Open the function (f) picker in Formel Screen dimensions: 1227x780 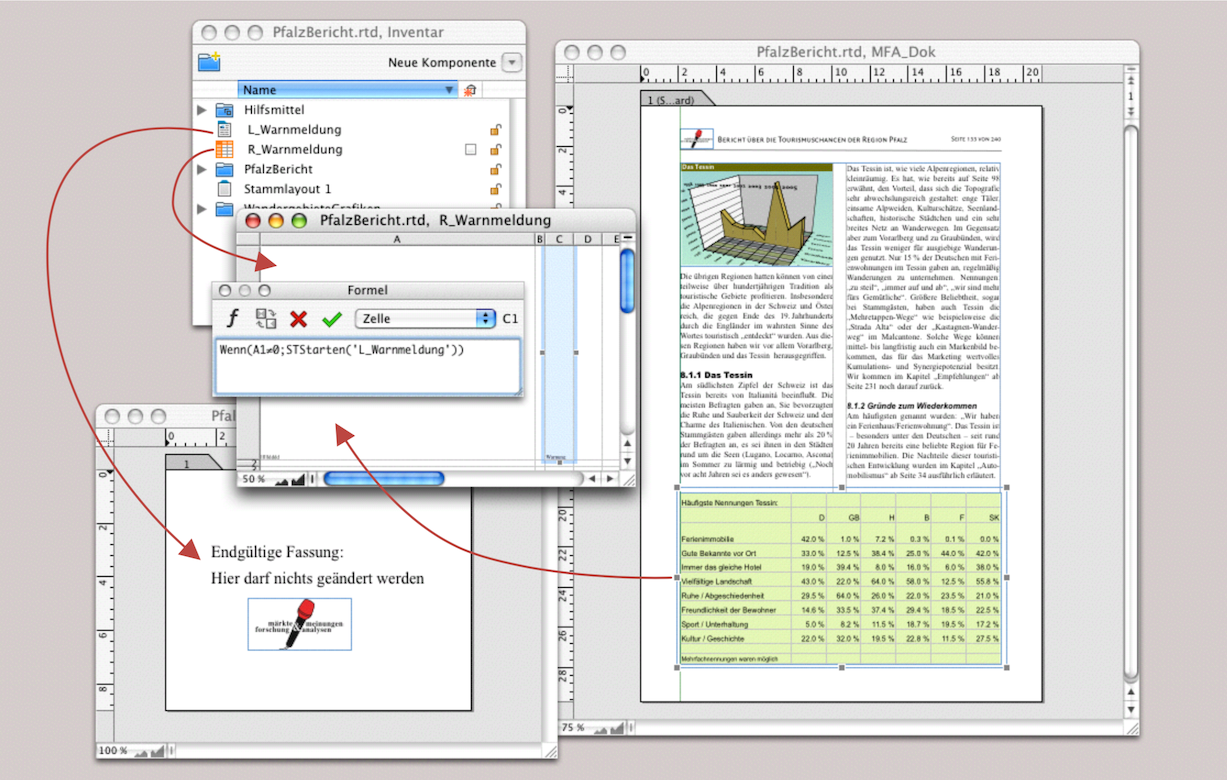point(233,319)
